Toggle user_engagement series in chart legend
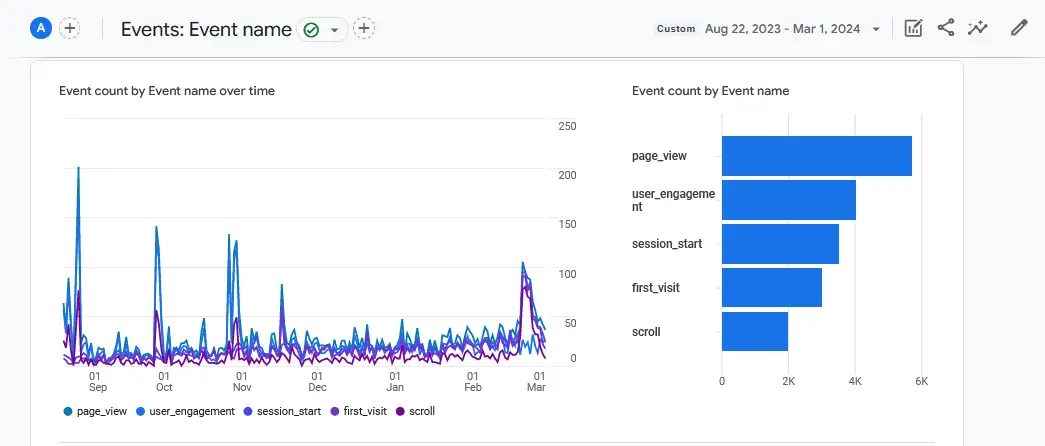This screenshot has width=1045, height=446. 186,411
